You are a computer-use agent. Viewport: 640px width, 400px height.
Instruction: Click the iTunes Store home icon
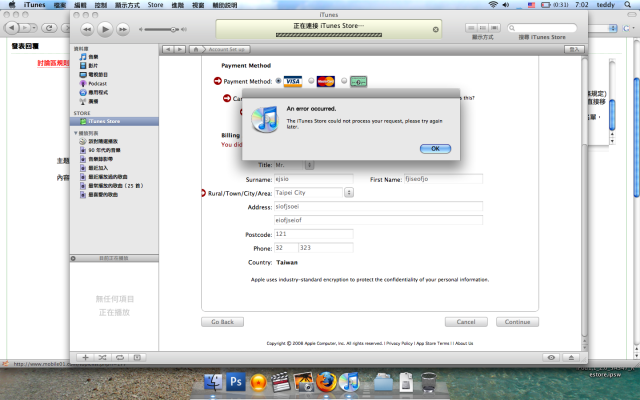[x=196, y=49]
